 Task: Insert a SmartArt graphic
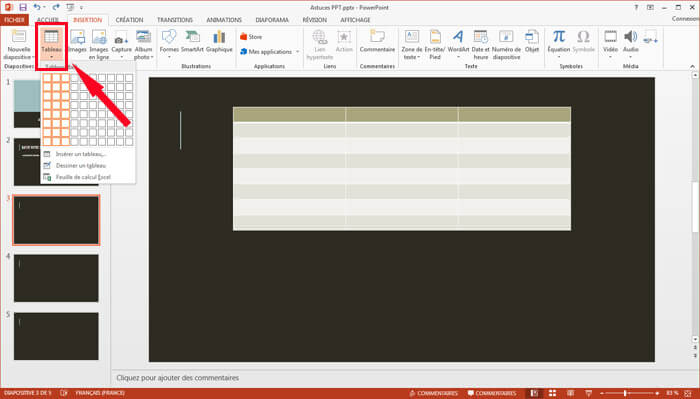[192, 42]
